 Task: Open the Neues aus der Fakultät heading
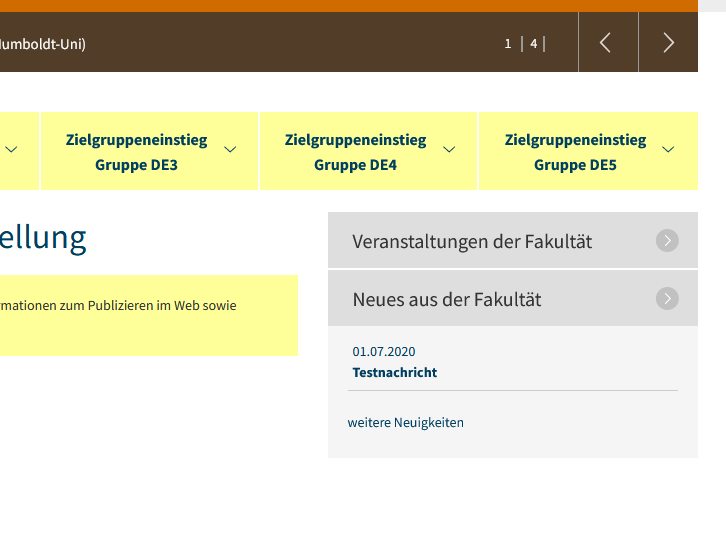447,299
